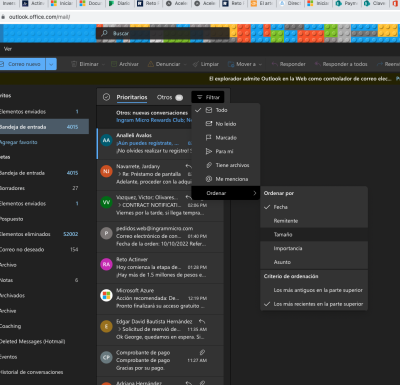Select all messages circle check icon
Viewport: 400px width, 385px height.
pos(106,97)
